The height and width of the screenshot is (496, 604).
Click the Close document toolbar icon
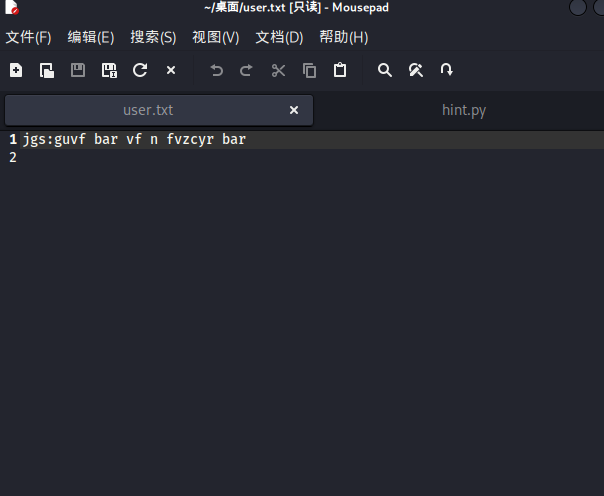click(x=171, y=70)
